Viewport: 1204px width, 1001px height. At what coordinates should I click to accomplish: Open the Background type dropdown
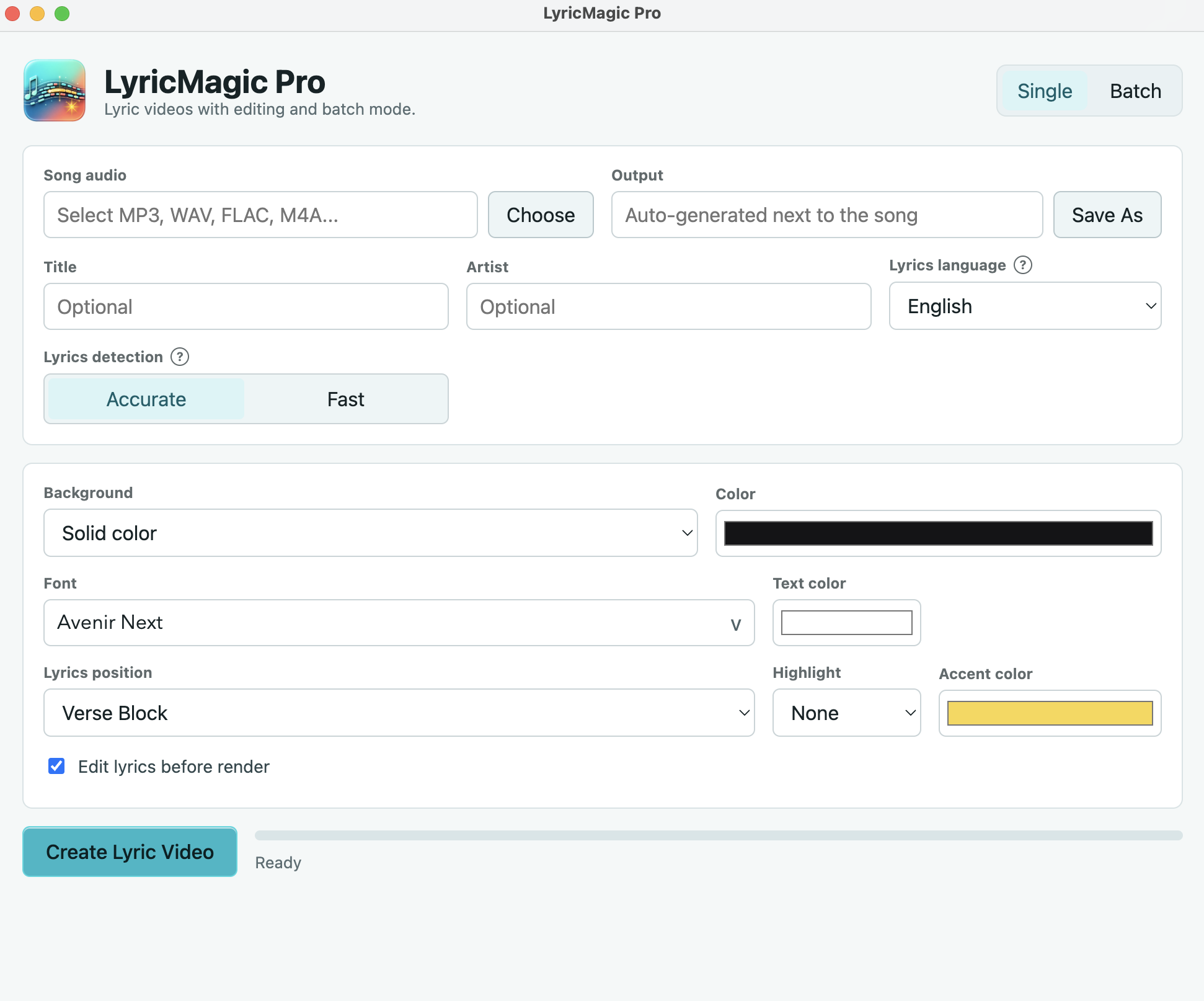(x=371, y=533)
